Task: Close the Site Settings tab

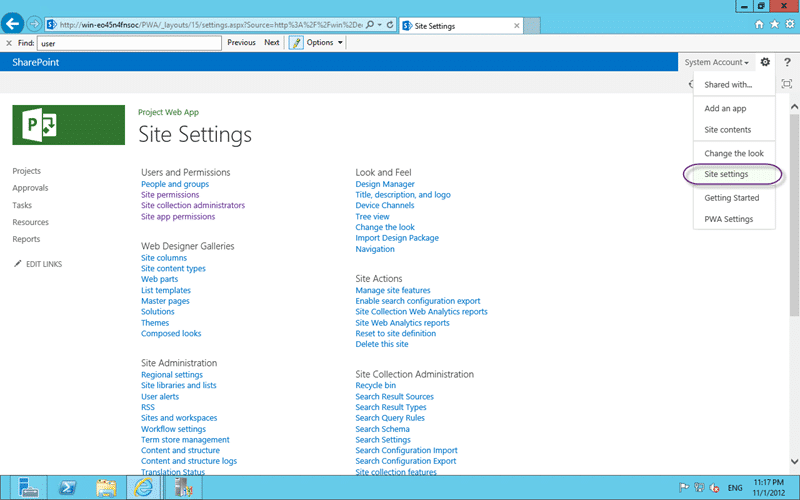Action: [x=516, y=26]
